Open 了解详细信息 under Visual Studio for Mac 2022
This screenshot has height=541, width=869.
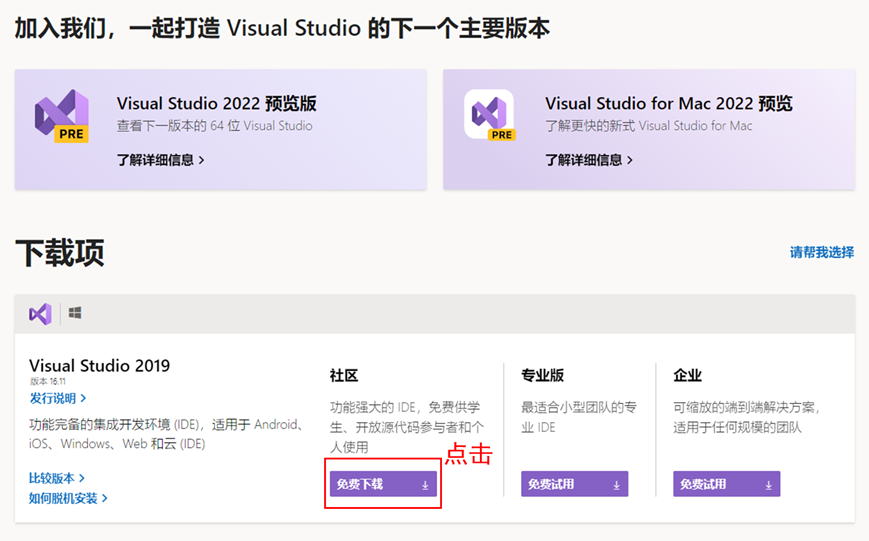(589, 160)
